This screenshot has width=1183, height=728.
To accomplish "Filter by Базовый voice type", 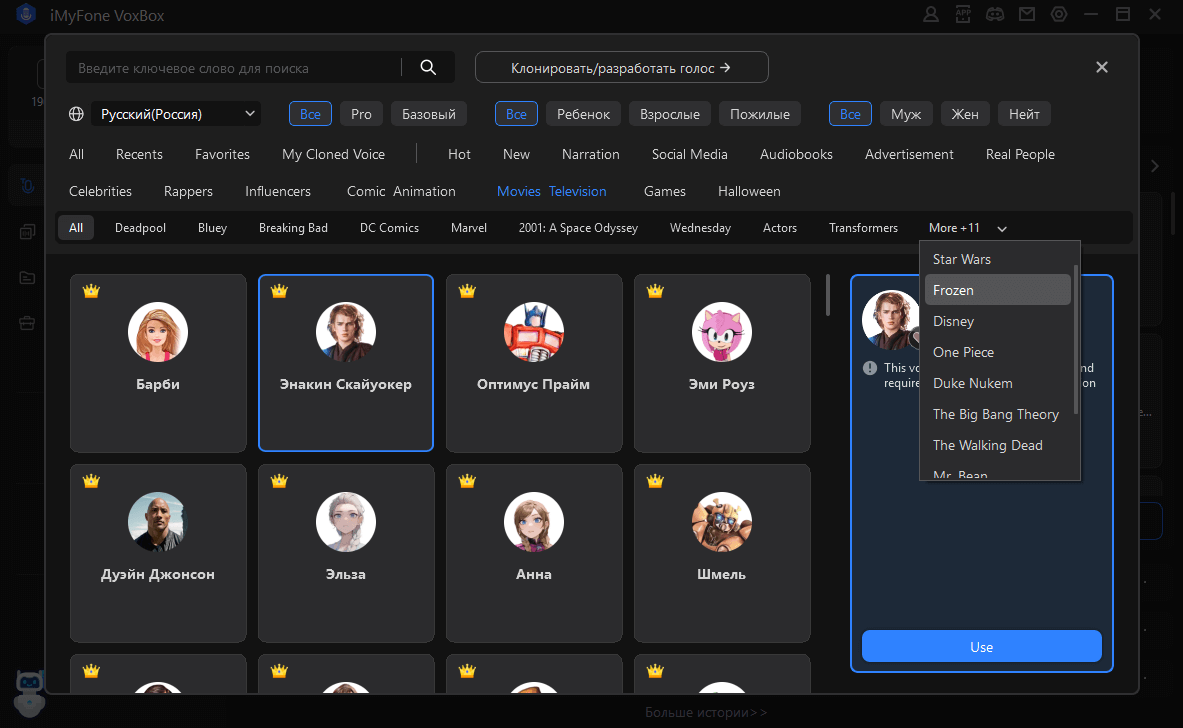I will 429,114.
